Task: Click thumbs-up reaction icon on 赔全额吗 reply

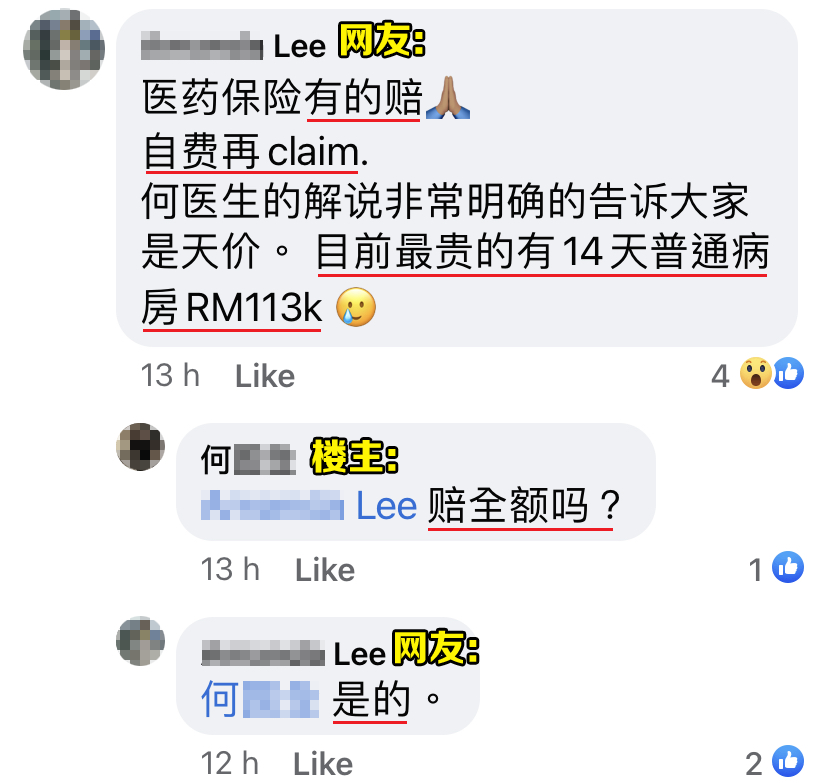Action: tap(788, 568)
